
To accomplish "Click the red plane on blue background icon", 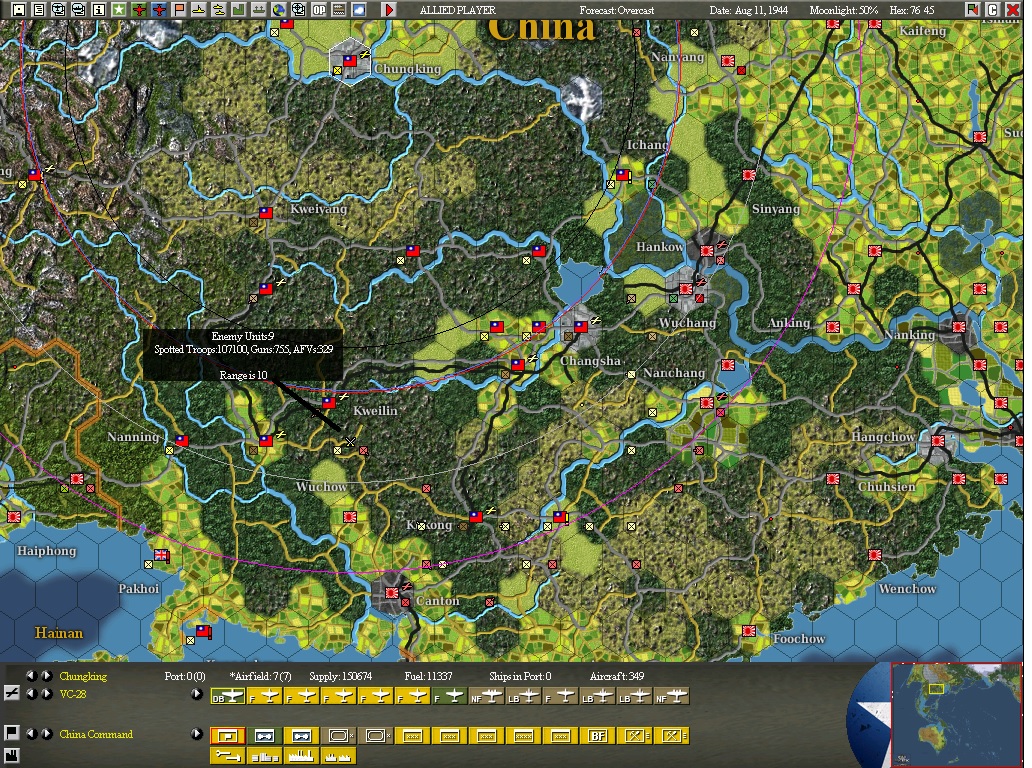I will tap(159, 10).
